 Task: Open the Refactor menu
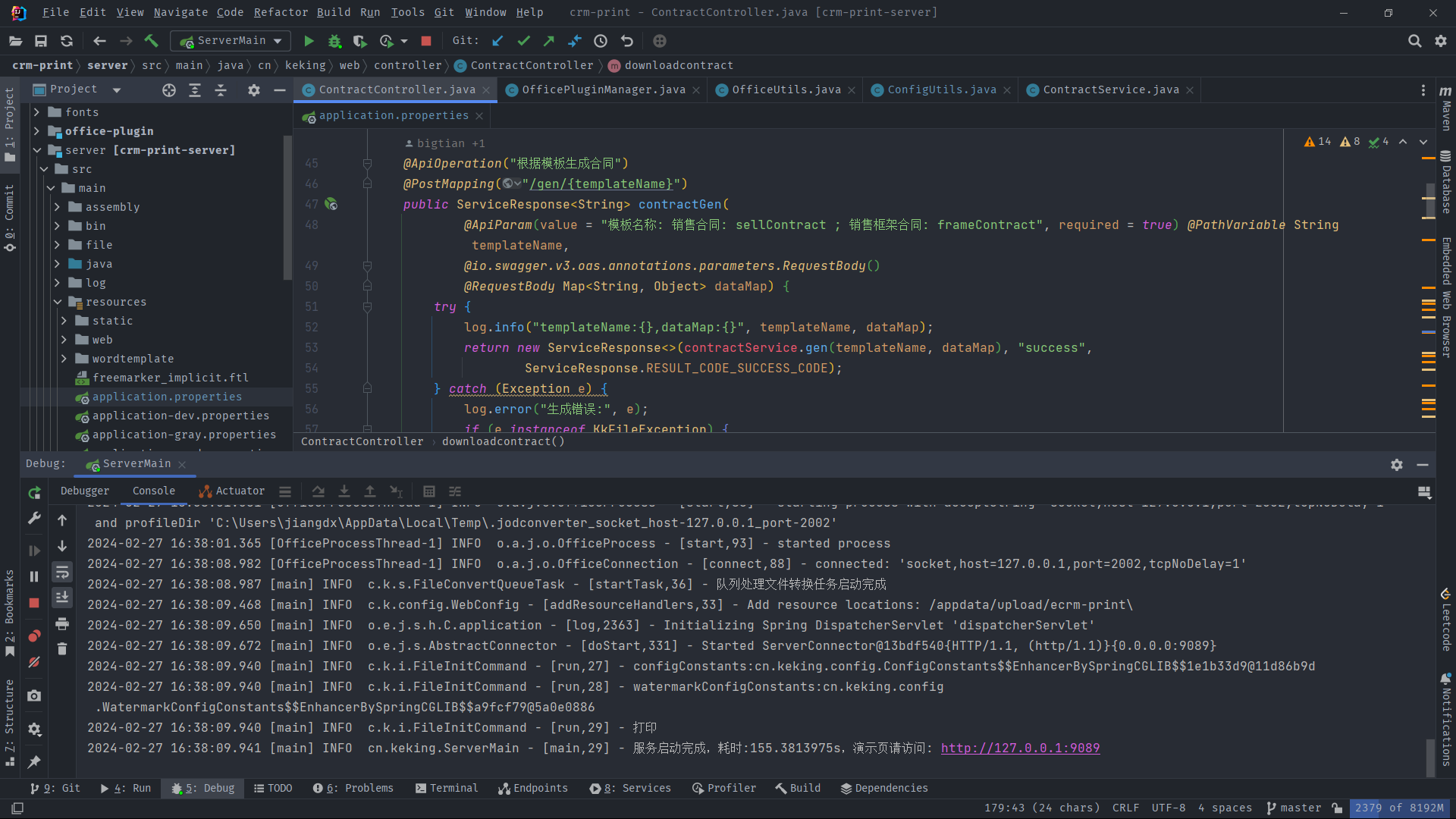tap(281, 12)
